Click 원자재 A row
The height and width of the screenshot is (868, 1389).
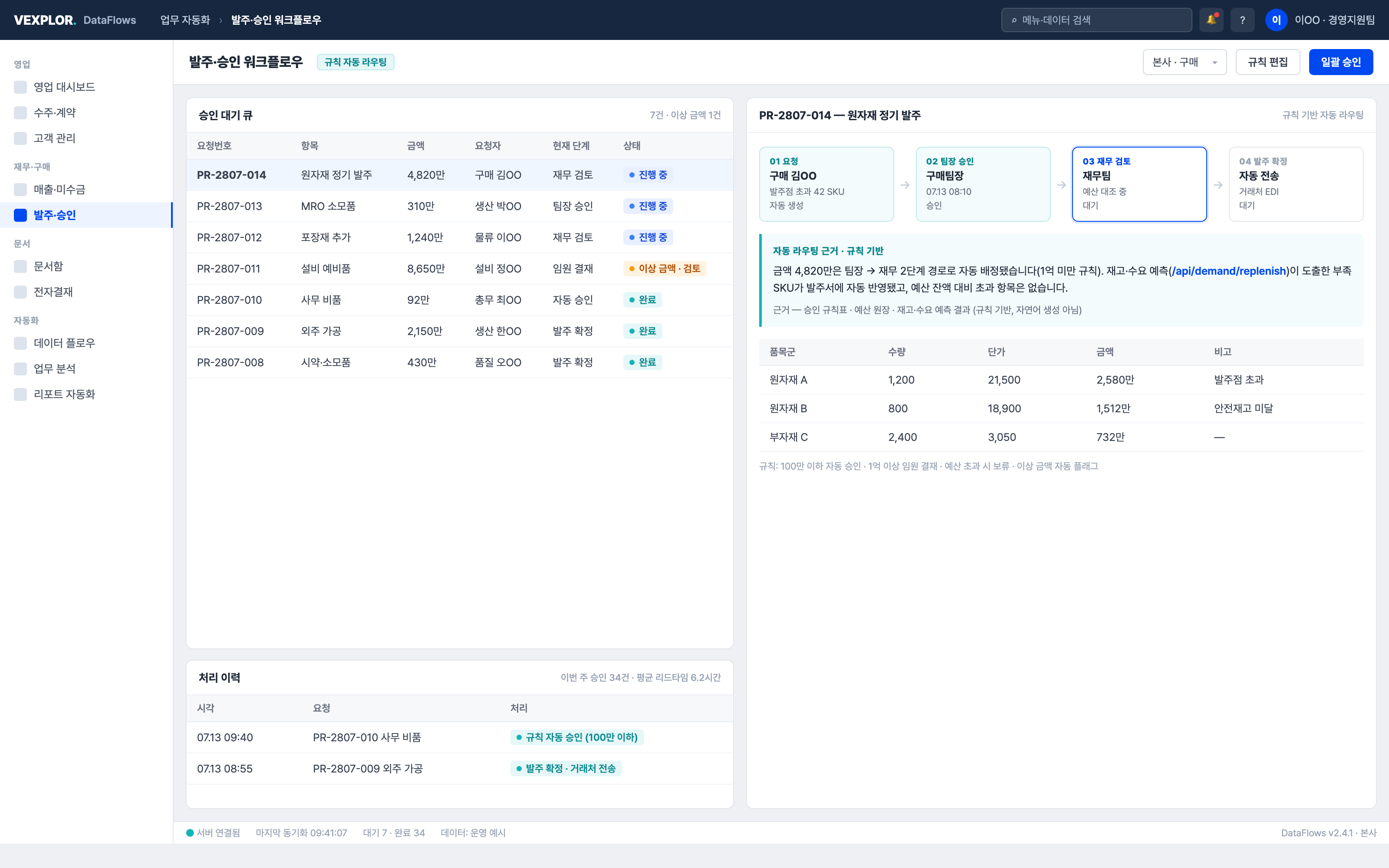pyautogui.click(x=1061, y=380)
